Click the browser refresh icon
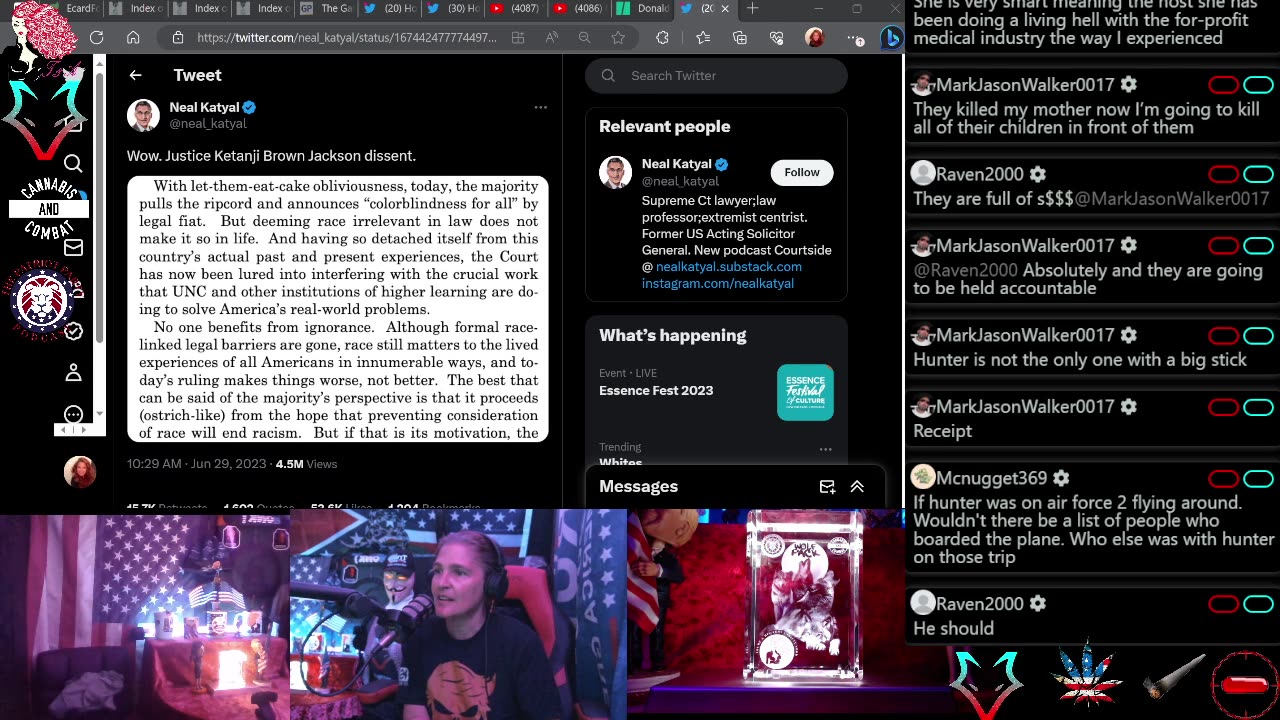 click(x=96, y=38)
